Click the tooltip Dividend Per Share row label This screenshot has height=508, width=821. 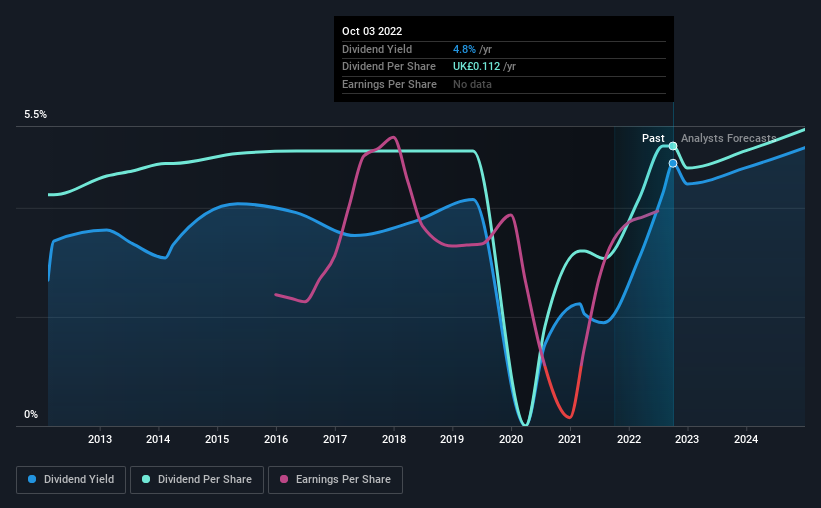point(389,67)
